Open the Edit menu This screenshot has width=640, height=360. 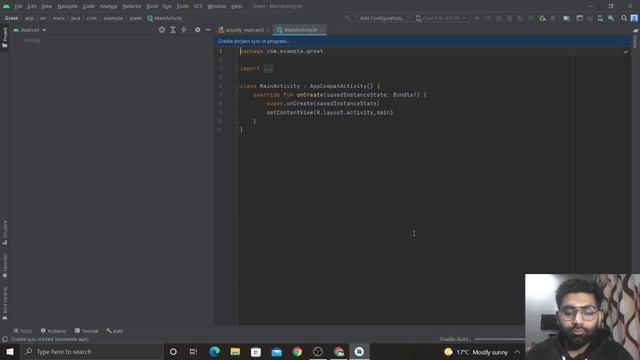click(x=32, y=6)
